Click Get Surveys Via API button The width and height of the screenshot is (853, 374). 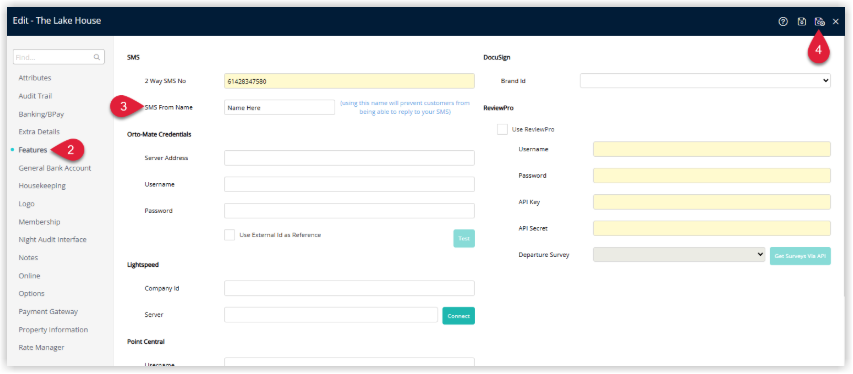coord(800,256)
